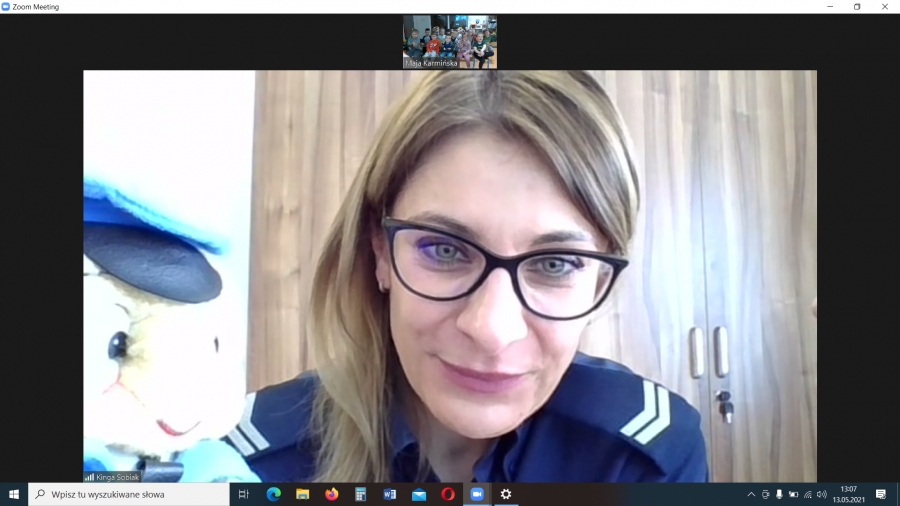Select the Maja Karmińska video thumbnail

pos(450,42)
